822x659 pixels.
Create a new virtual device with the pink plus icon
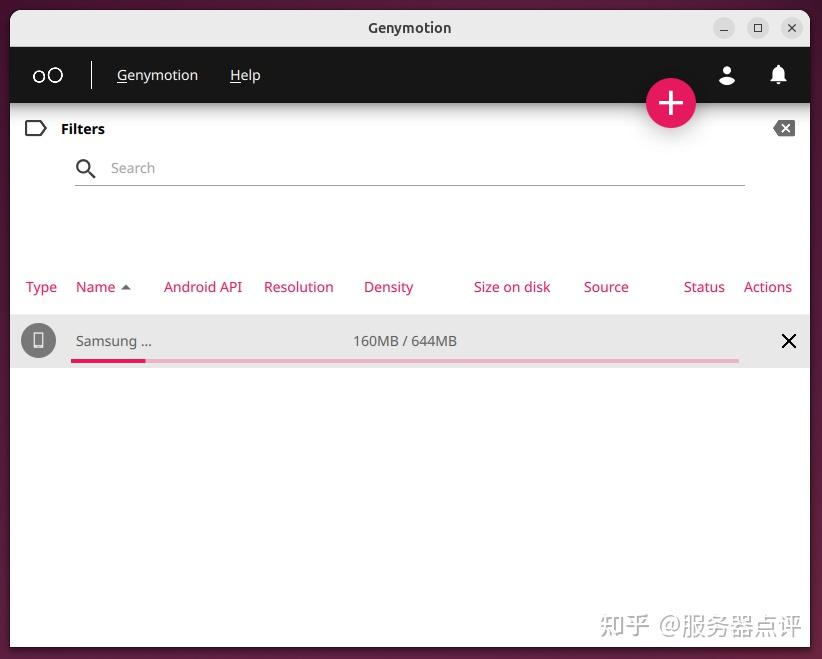pos(670,103)
